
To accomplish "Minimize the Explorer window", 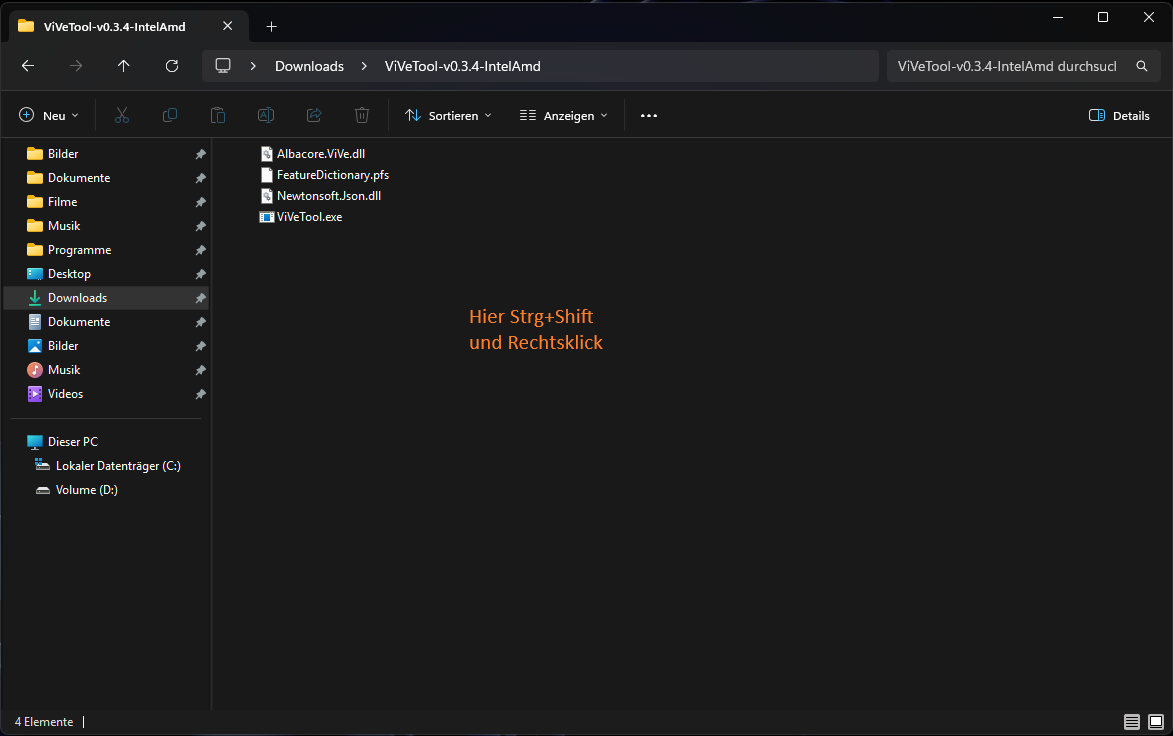I will coord(1058,17).
